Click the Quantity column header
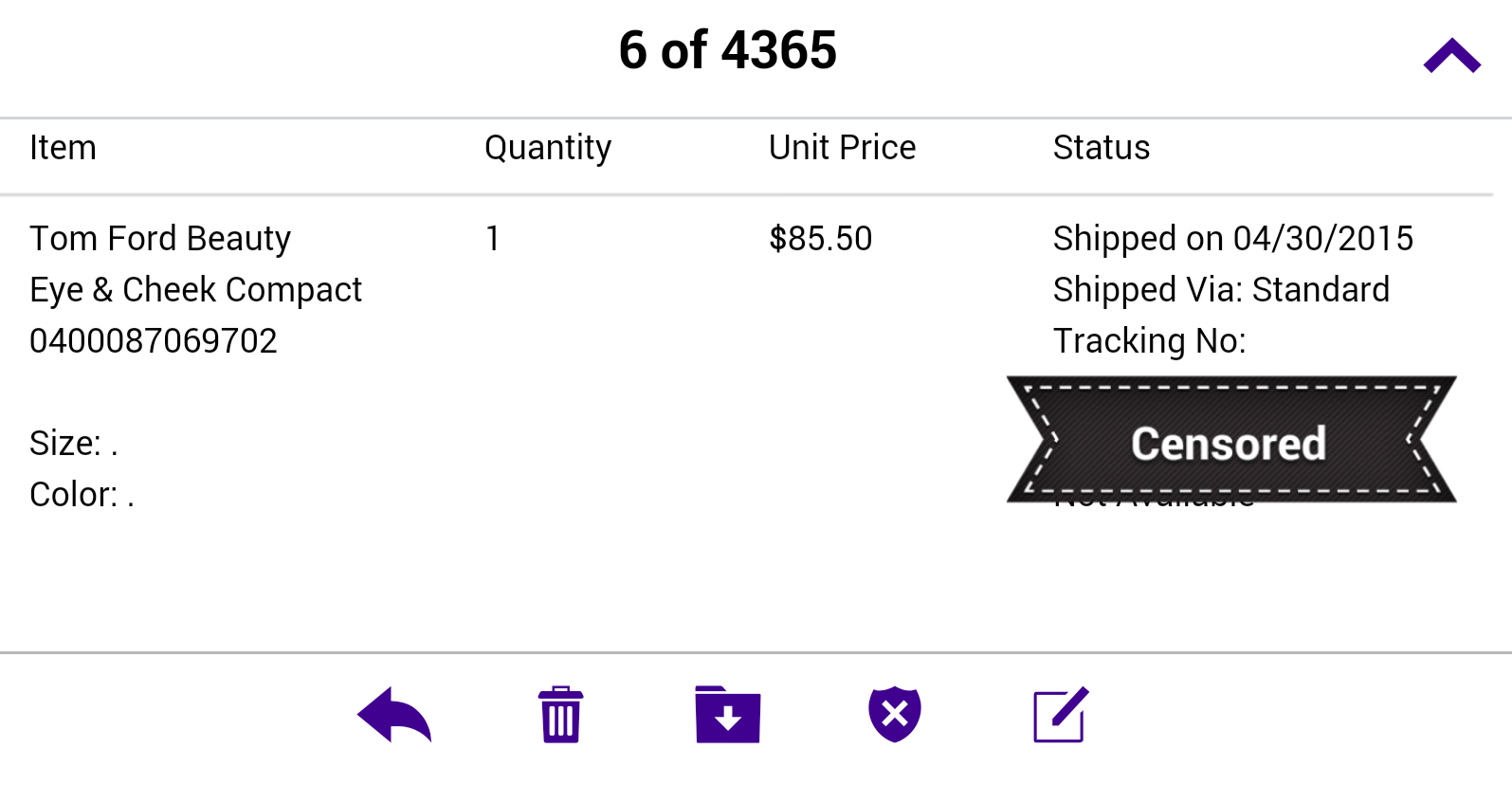 tap(548, 148)
